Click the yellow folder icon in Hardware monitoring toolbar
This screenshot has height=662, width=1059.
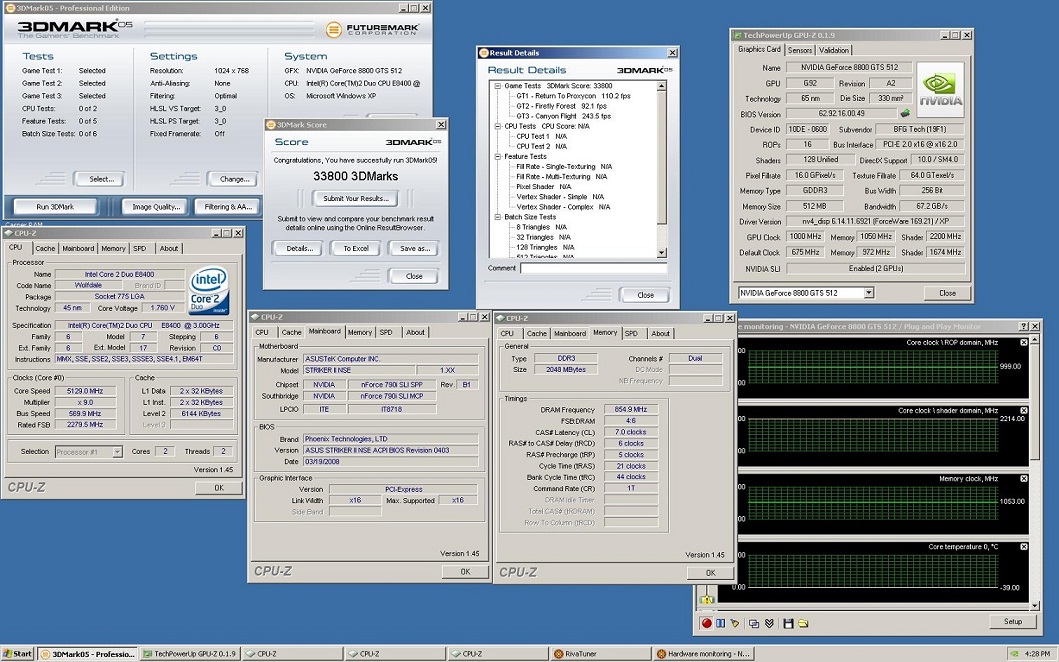pyautogui.click(x=803, y=623)
